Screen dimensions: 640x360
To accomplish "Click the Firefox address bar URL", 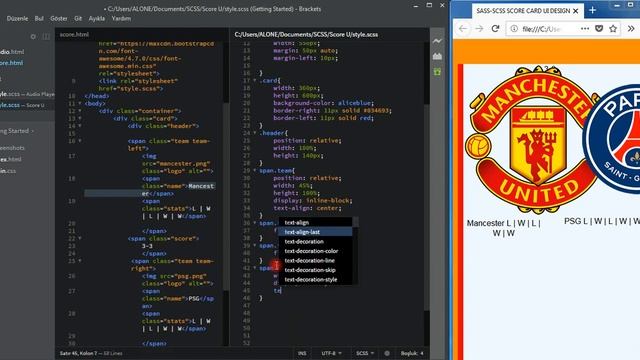I will [x=542, y=29].
